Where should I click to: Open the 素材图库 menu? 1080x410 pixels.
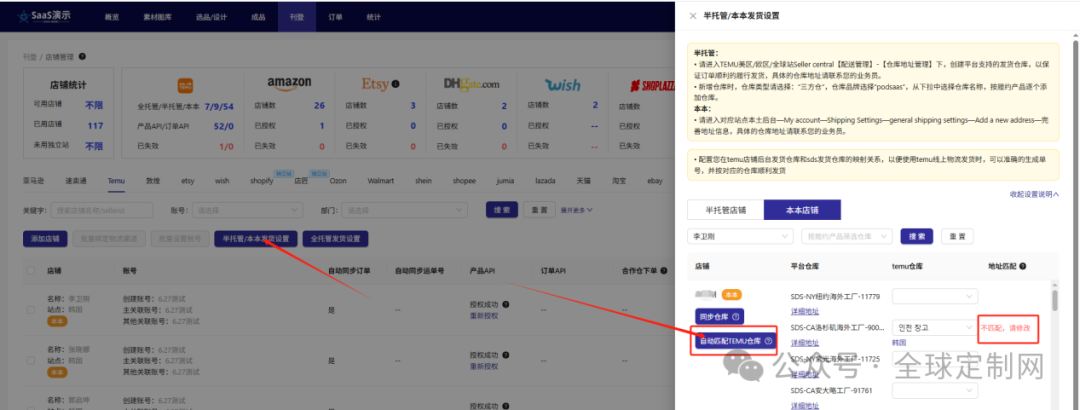[x=156, y=16]
